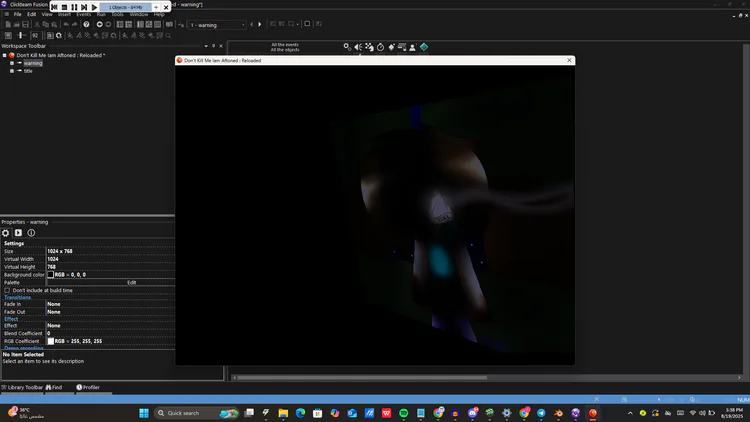Image resolution: width=750 pixels, height=422 pixels.
Task: Click 'All the events' filter text
Action: pos(285,44)
